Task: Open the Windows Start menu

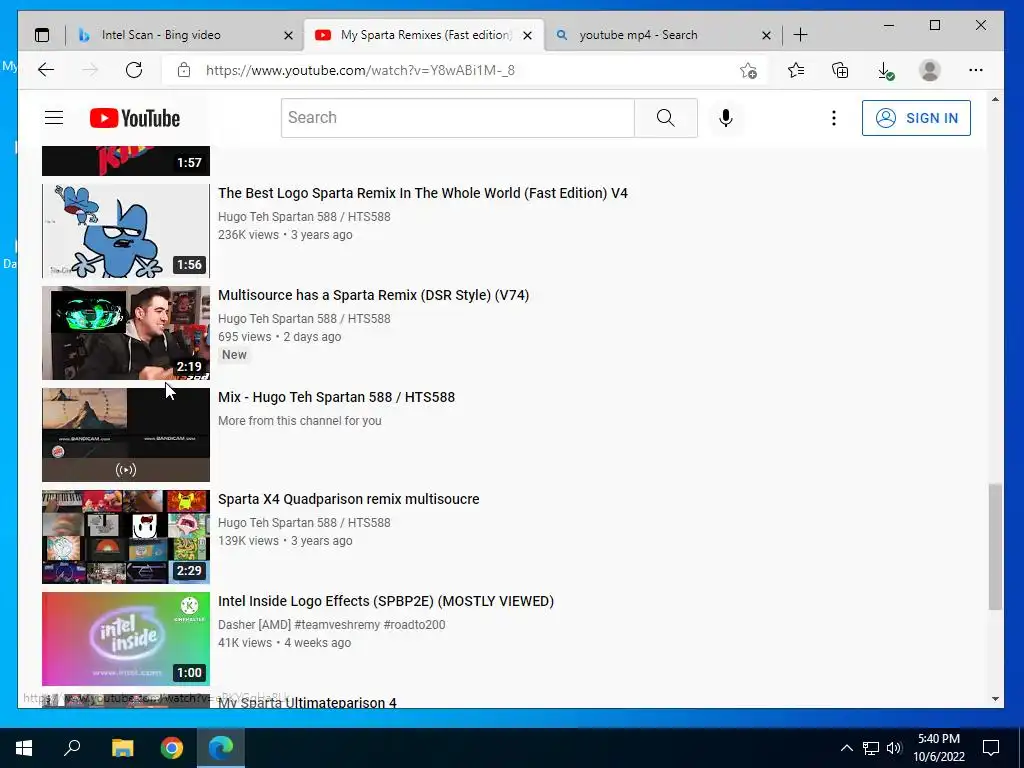Action: (24, 748)
